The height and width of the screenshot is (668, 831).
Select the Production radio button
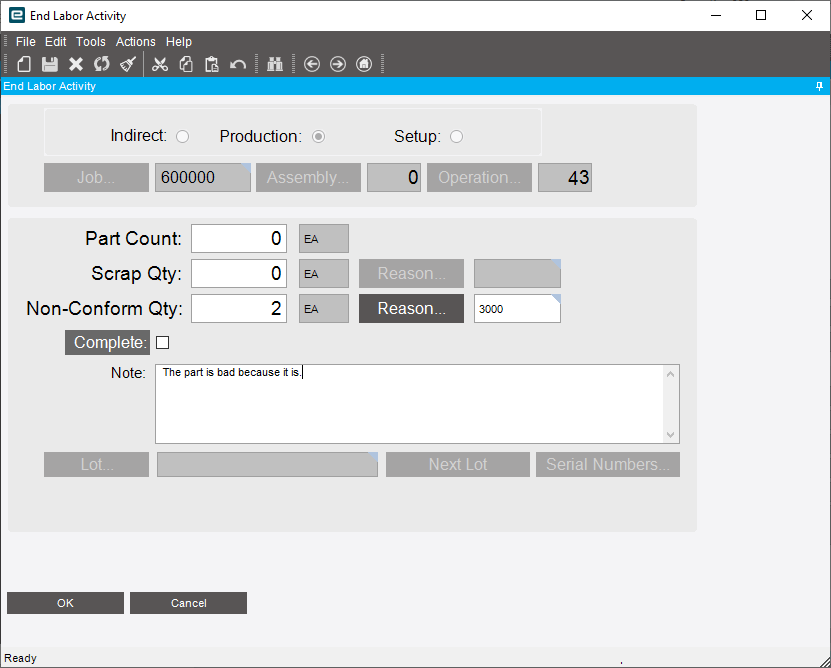[318, 137]
